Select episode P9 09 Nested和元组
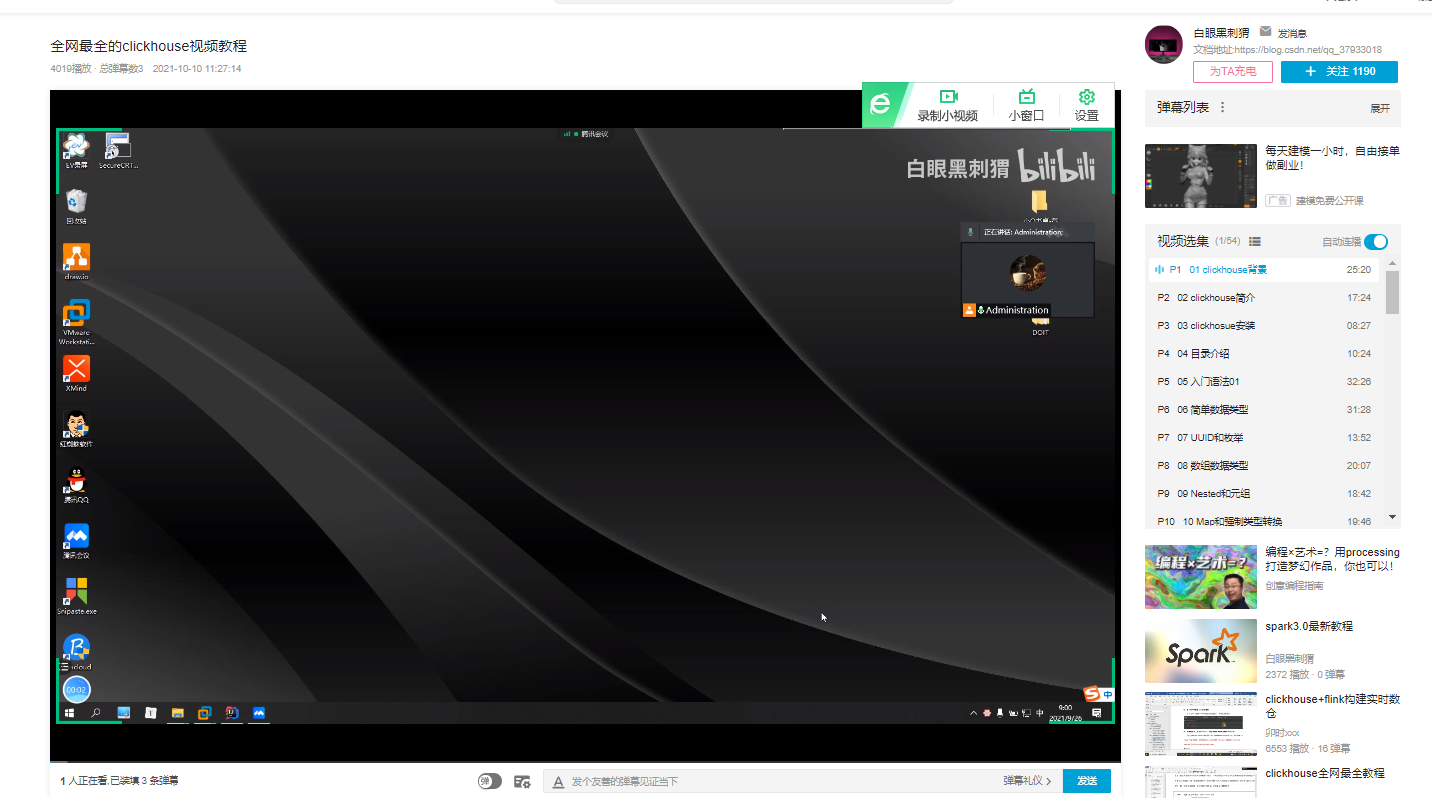1432x798 pixels. click(x=1264, y=494)
